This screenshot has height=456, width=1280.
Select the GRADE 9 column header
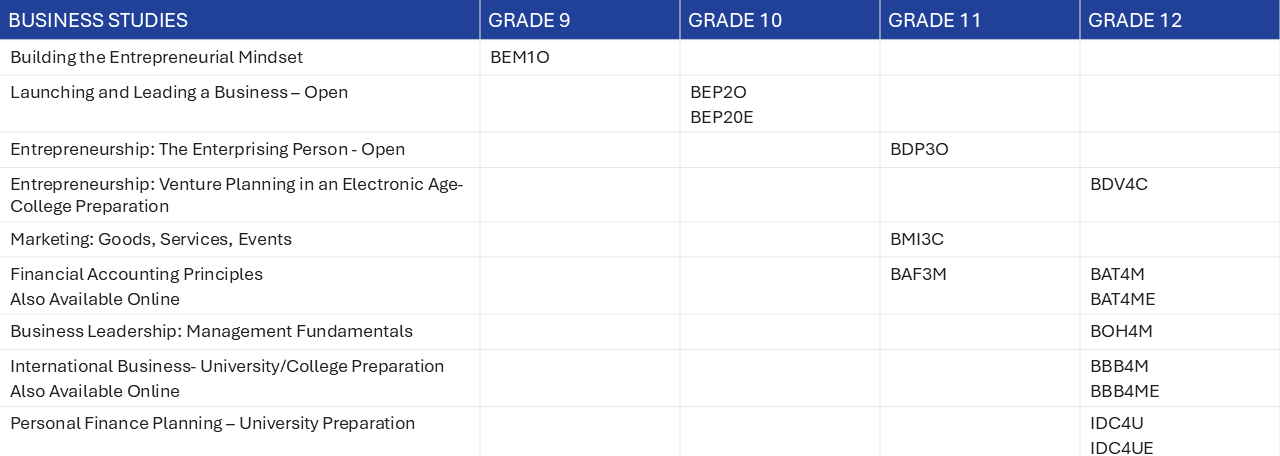tap(580, 20)
